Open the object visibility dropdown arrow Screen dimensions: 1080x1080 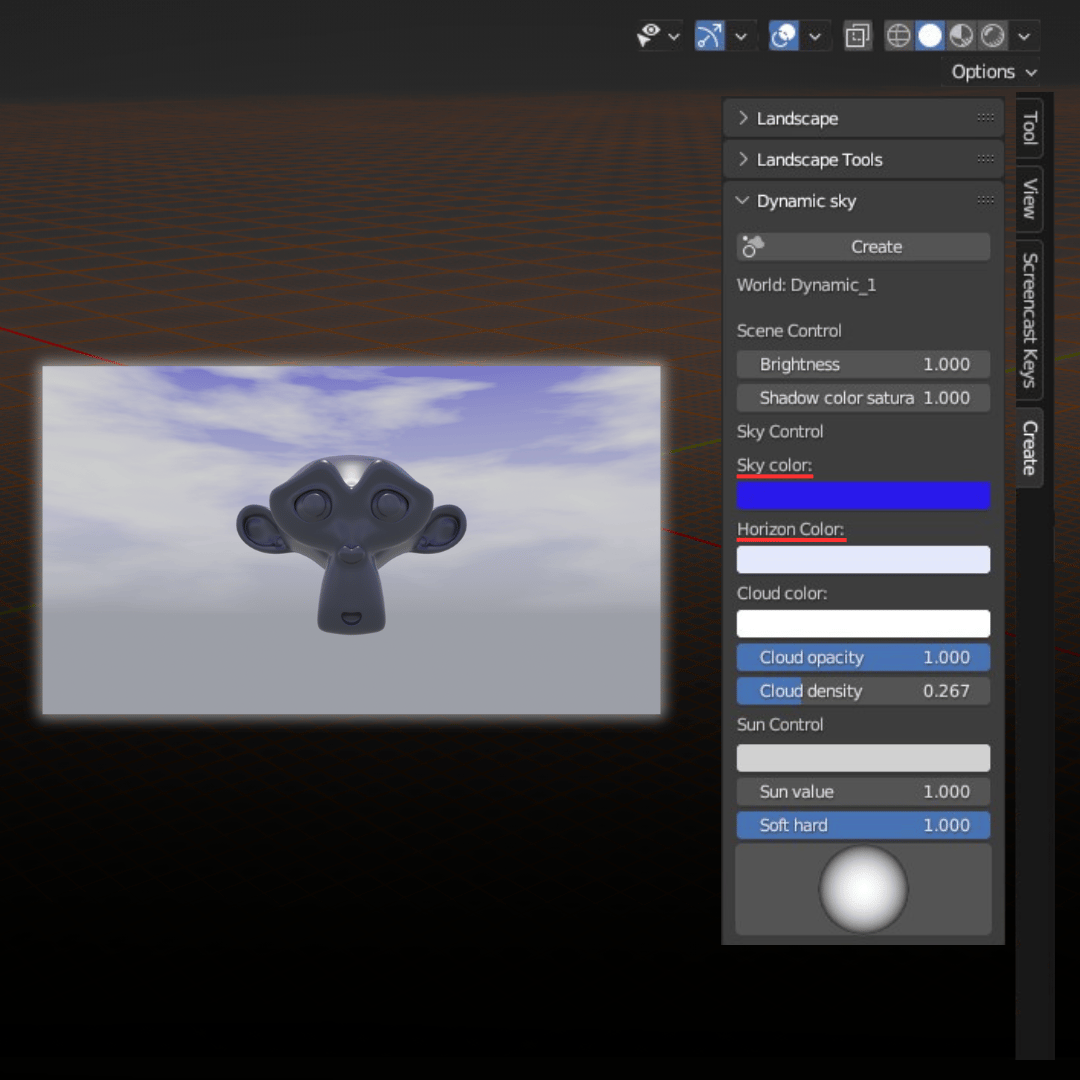[674, 37]
